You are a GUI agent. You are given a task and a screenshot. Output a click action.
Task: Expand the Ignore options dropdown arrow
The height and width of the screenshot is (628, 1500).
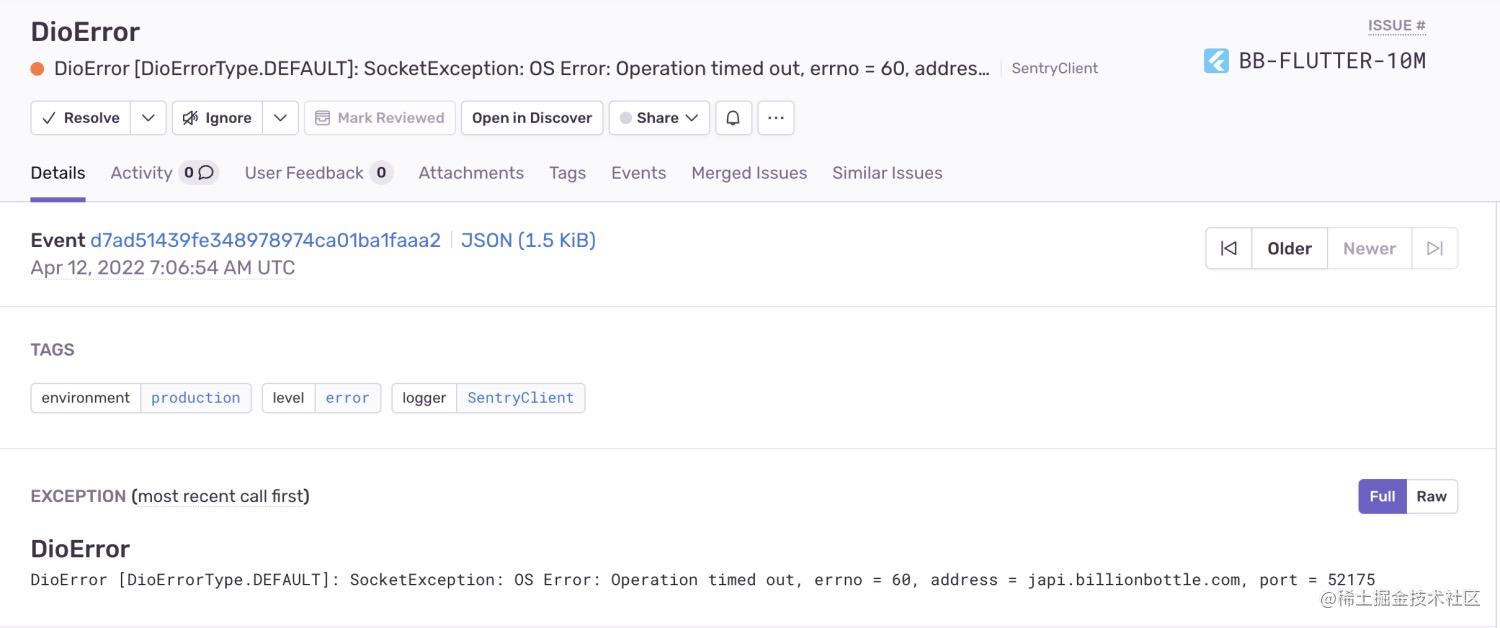pos(280,118)
